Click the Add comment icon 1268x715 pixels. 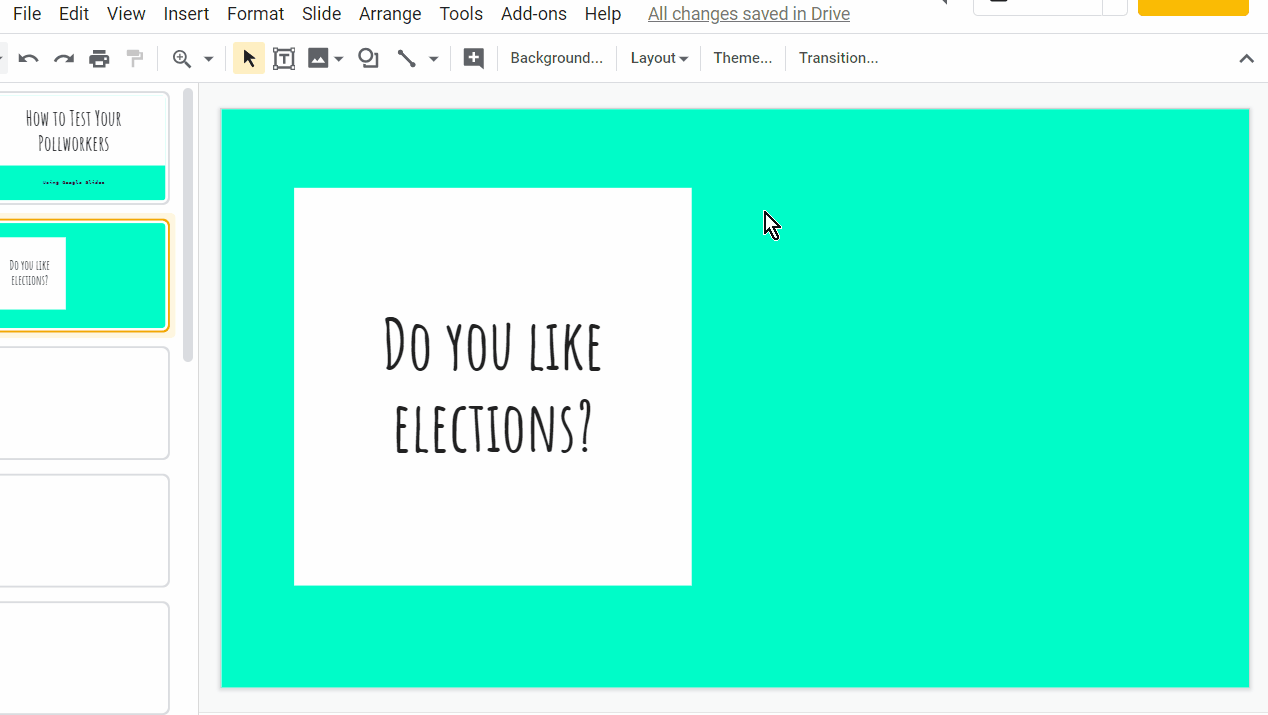474,59
